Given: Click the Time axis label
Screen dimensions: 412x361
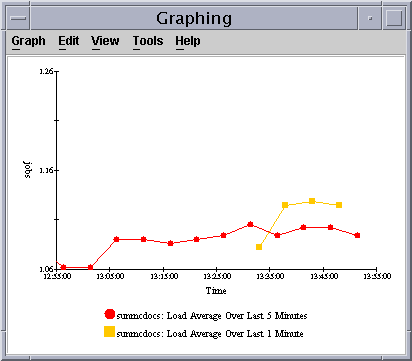Looking at the screenshot, I should pyautogui.click(x=216, y=291).
